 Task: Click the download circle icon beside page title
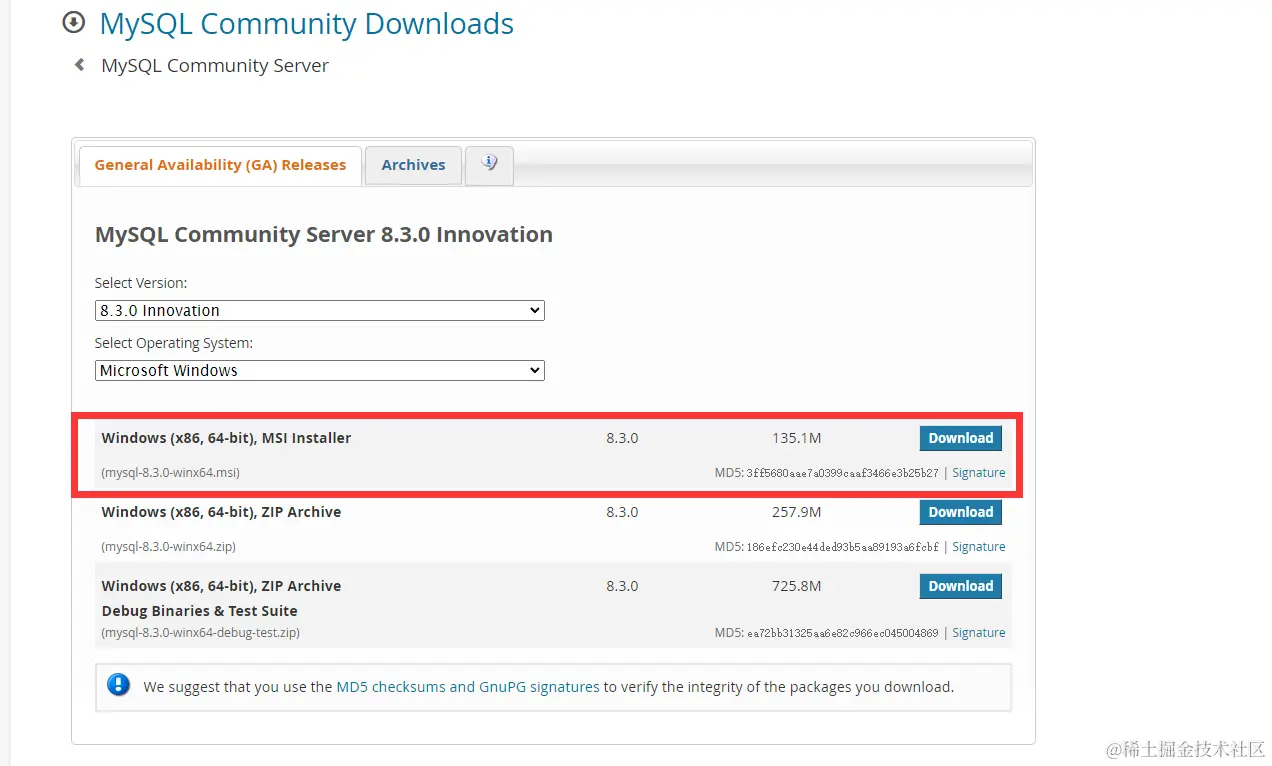73,22
